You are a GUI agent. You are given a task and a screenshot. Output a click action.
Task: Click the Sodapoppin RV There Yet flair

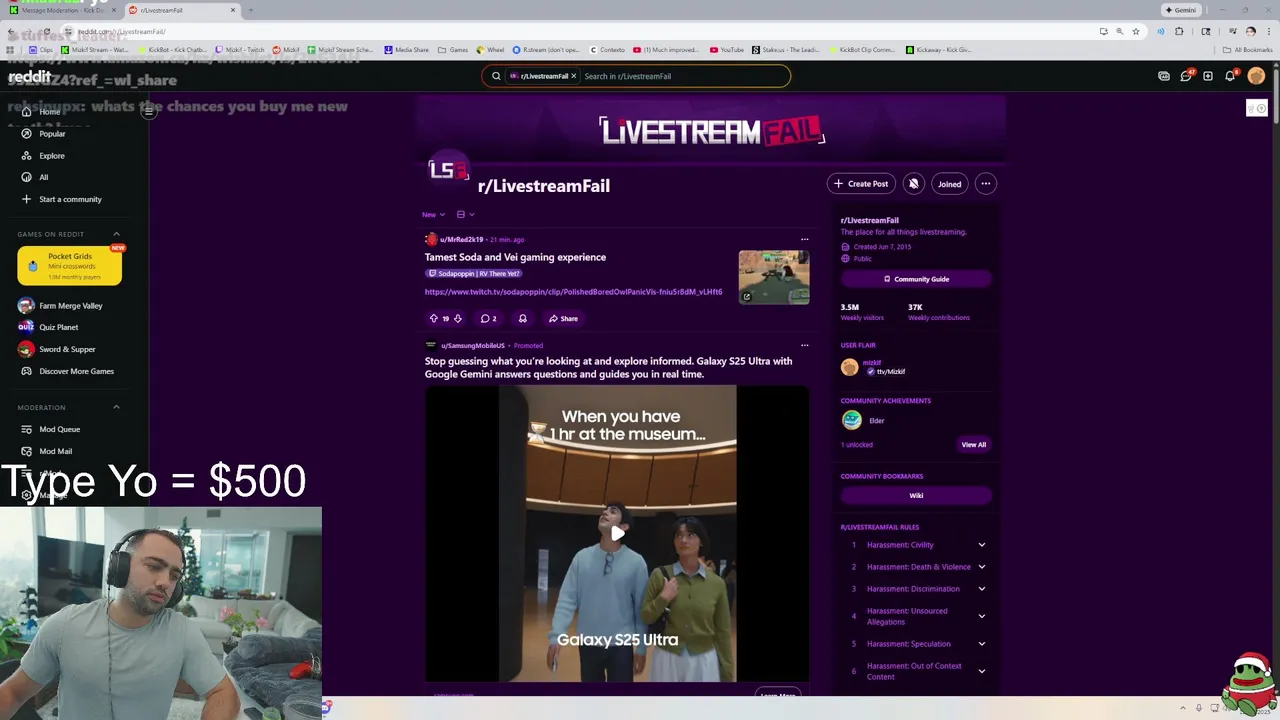coord(475,274)
